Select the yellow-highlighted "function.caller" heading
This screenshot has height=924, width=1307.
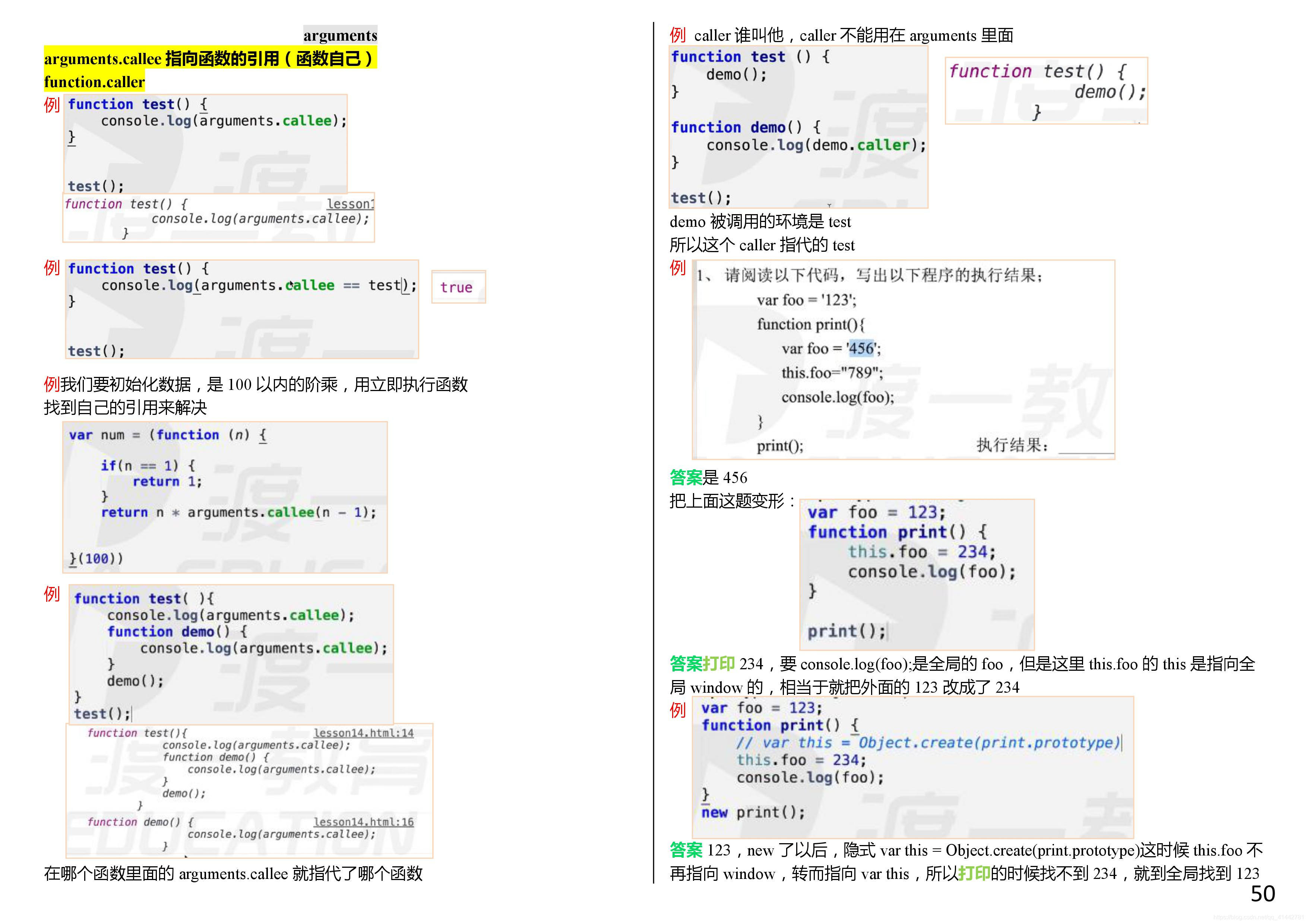94,82
